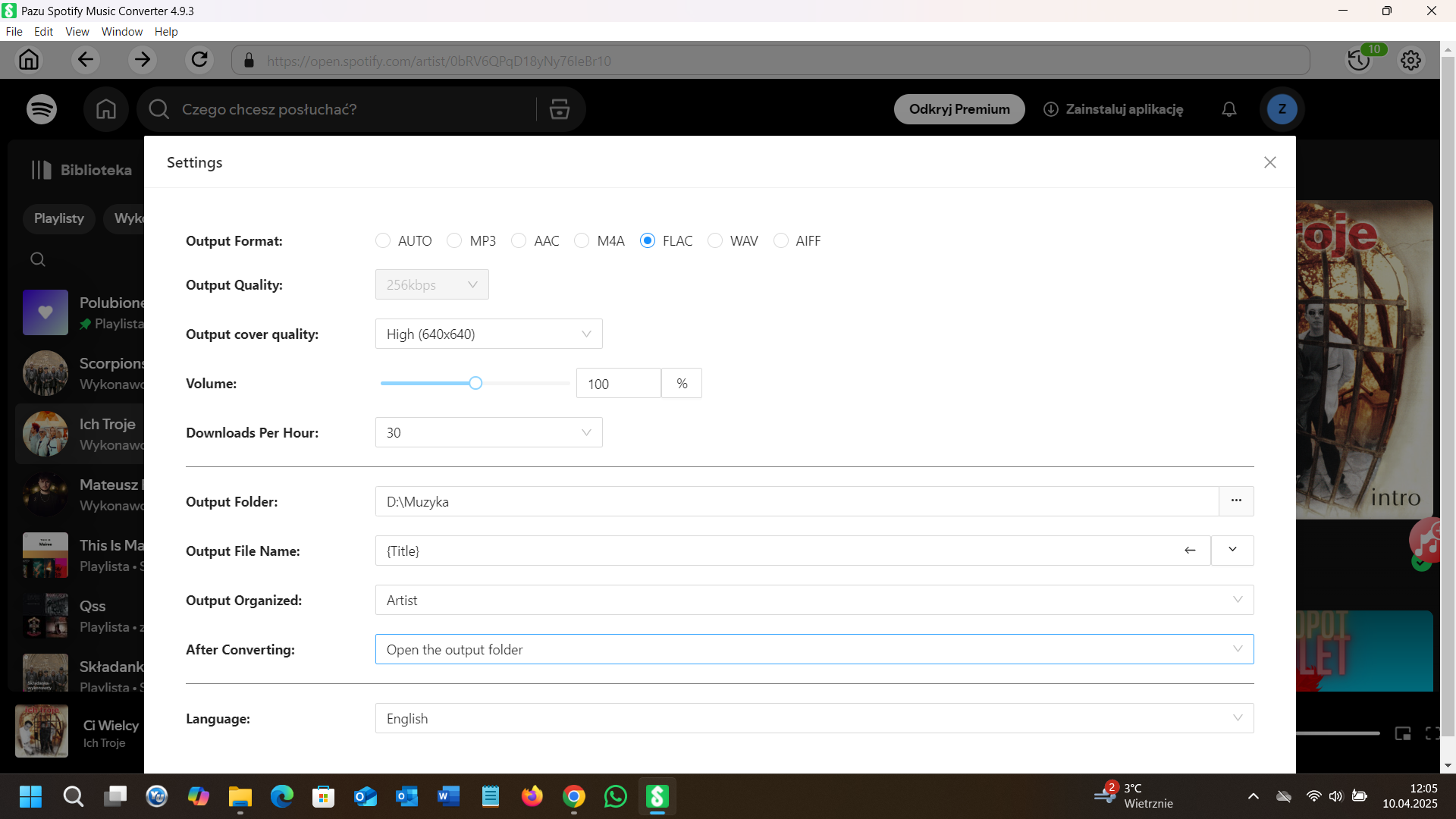Open Biblioteka library header
Screen dimensions: 1456x819
click(x=82, y=170)
